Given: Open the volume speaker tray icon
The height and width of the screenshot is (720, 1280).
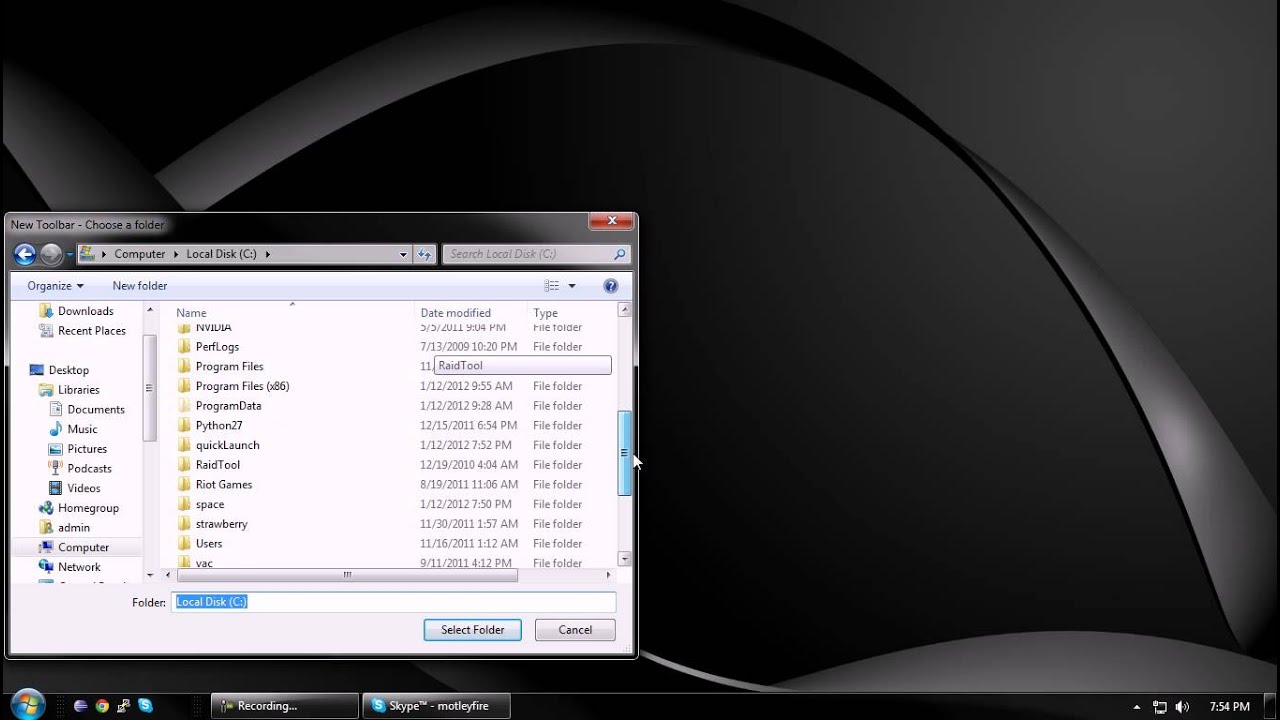Looking at the screenshot, I should click(1184, 706).
